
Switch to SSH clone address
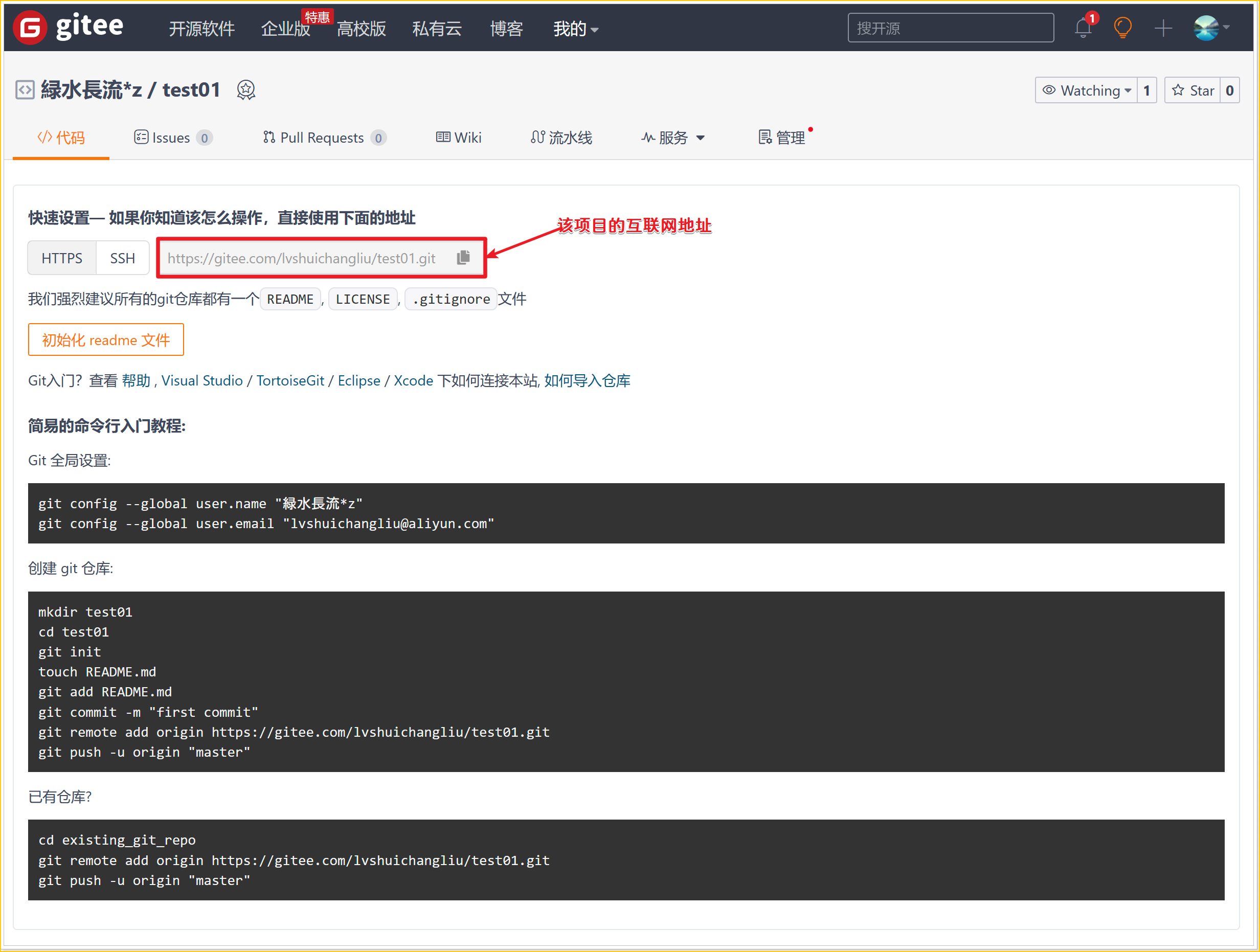point(122,258)
